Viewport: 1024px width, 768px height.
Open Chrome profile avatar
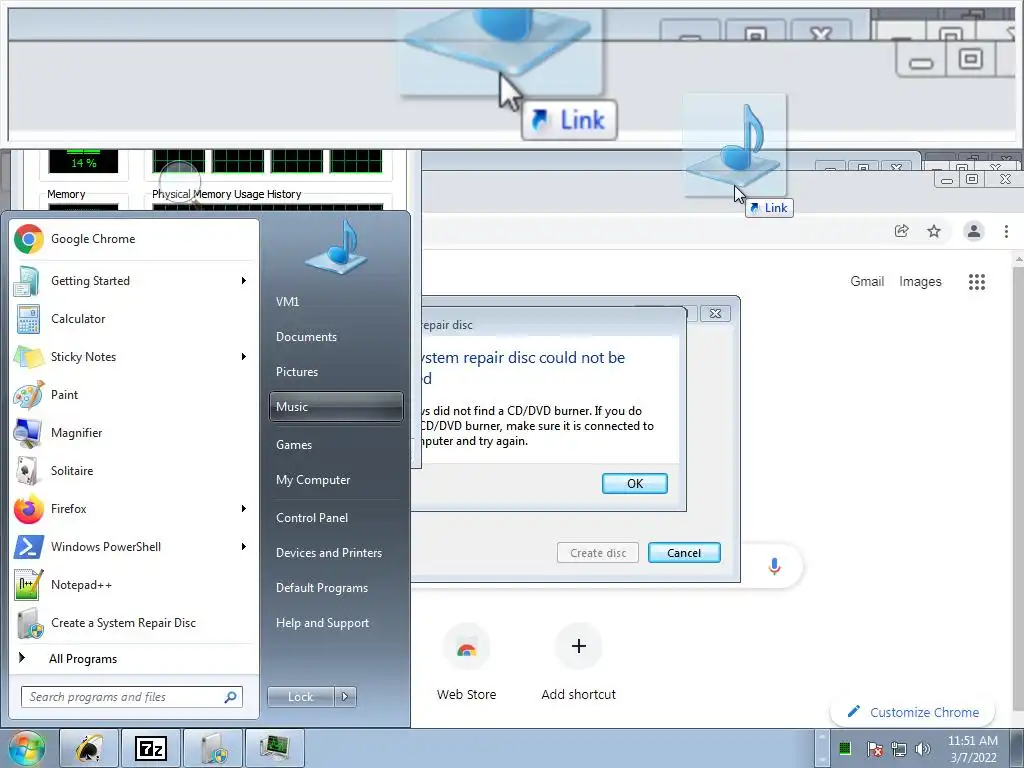coord(974,231)
